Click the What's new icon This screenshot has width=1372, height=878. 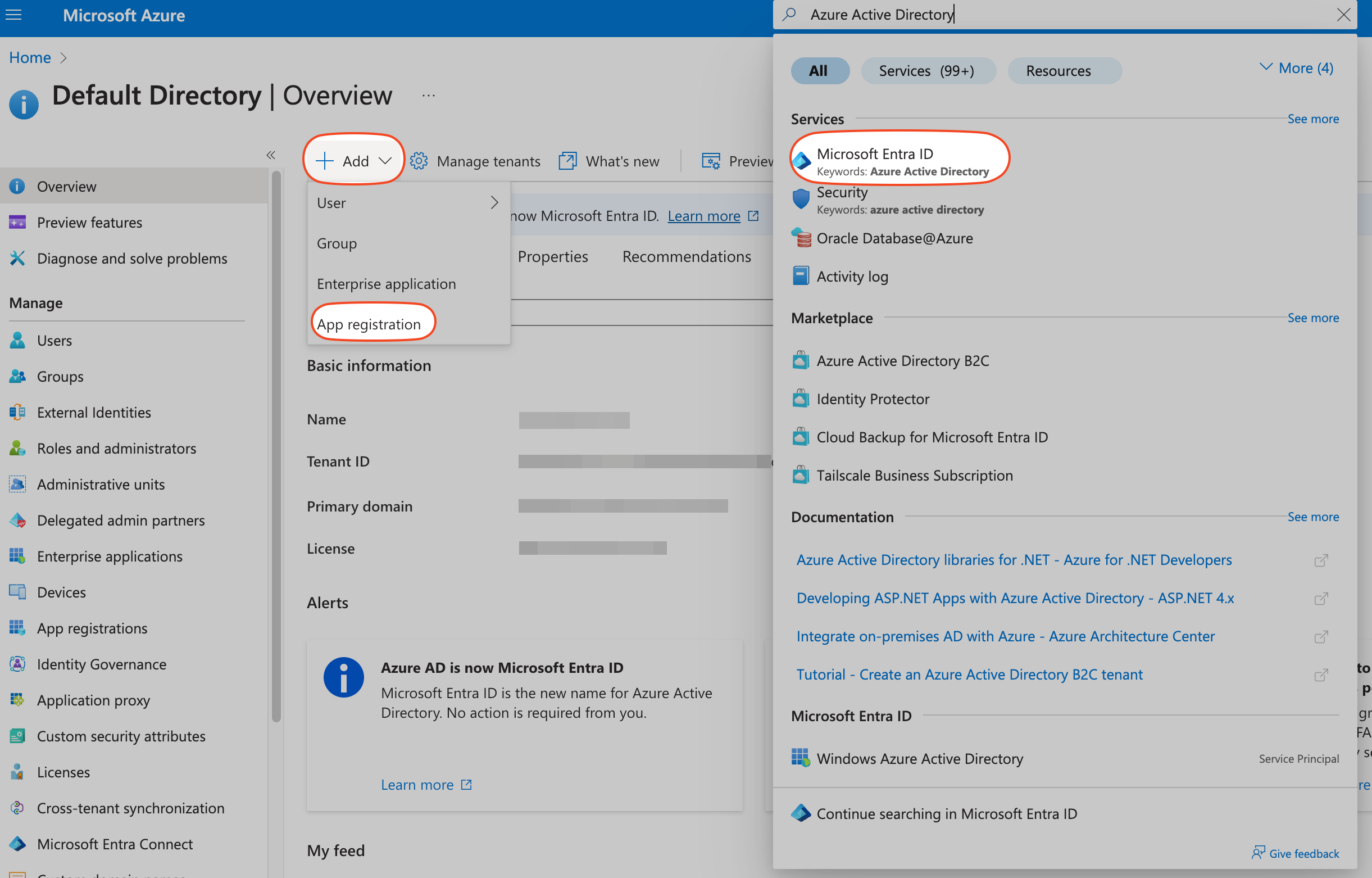[567, 161]
